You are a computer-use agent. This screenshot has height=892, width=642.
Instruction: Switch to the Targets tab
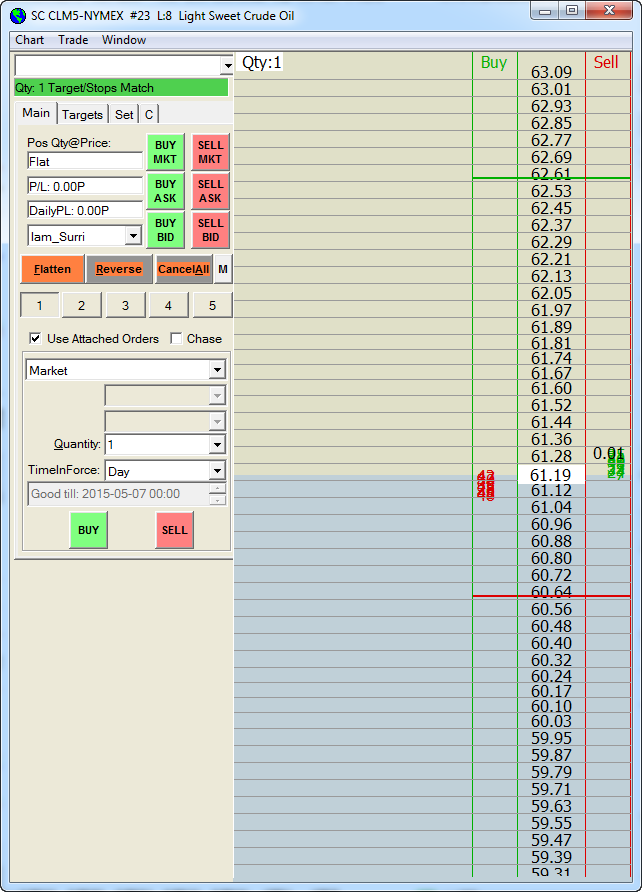pyautogui.click(x=82, y=114)
